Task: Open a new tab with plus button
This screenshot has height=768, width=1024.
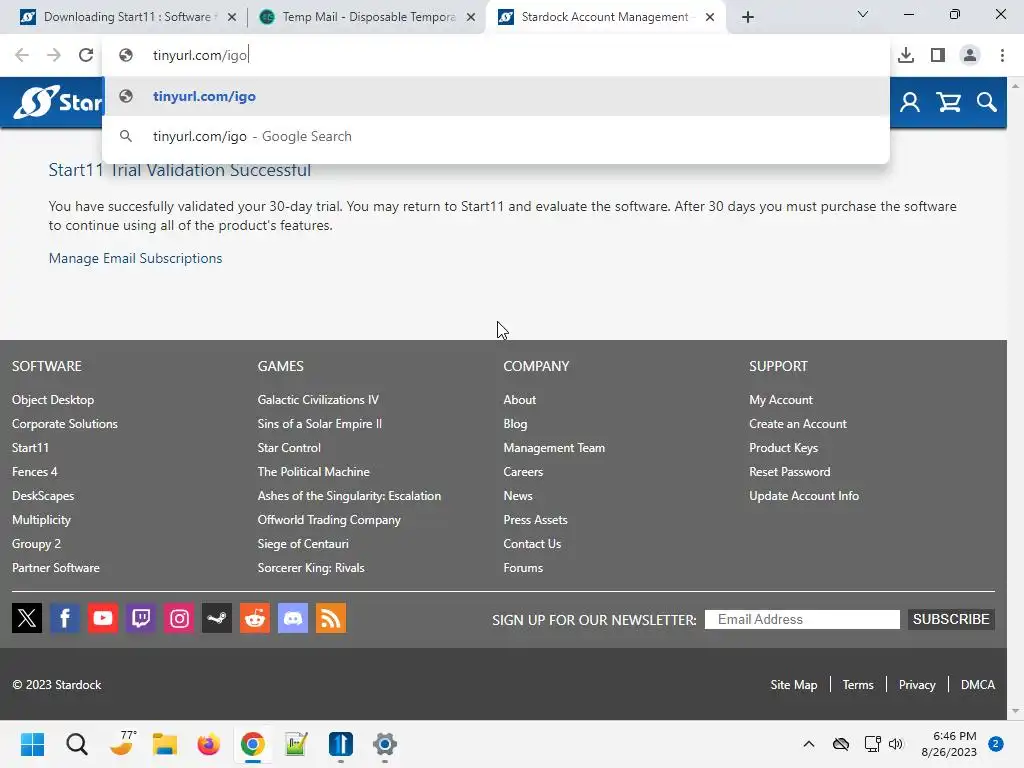Action: point(748,17)
